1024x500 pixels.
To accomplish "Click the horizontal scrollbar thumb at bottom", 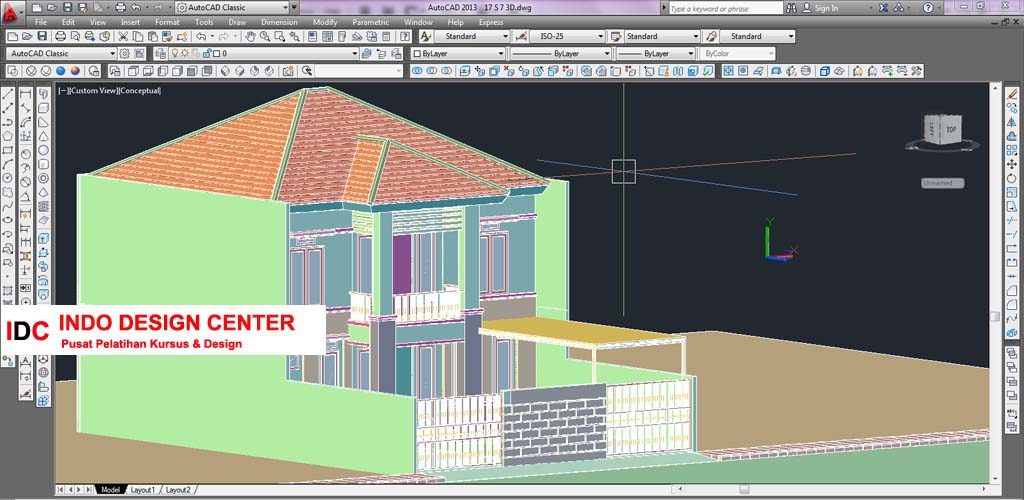I will coord(744,489).
